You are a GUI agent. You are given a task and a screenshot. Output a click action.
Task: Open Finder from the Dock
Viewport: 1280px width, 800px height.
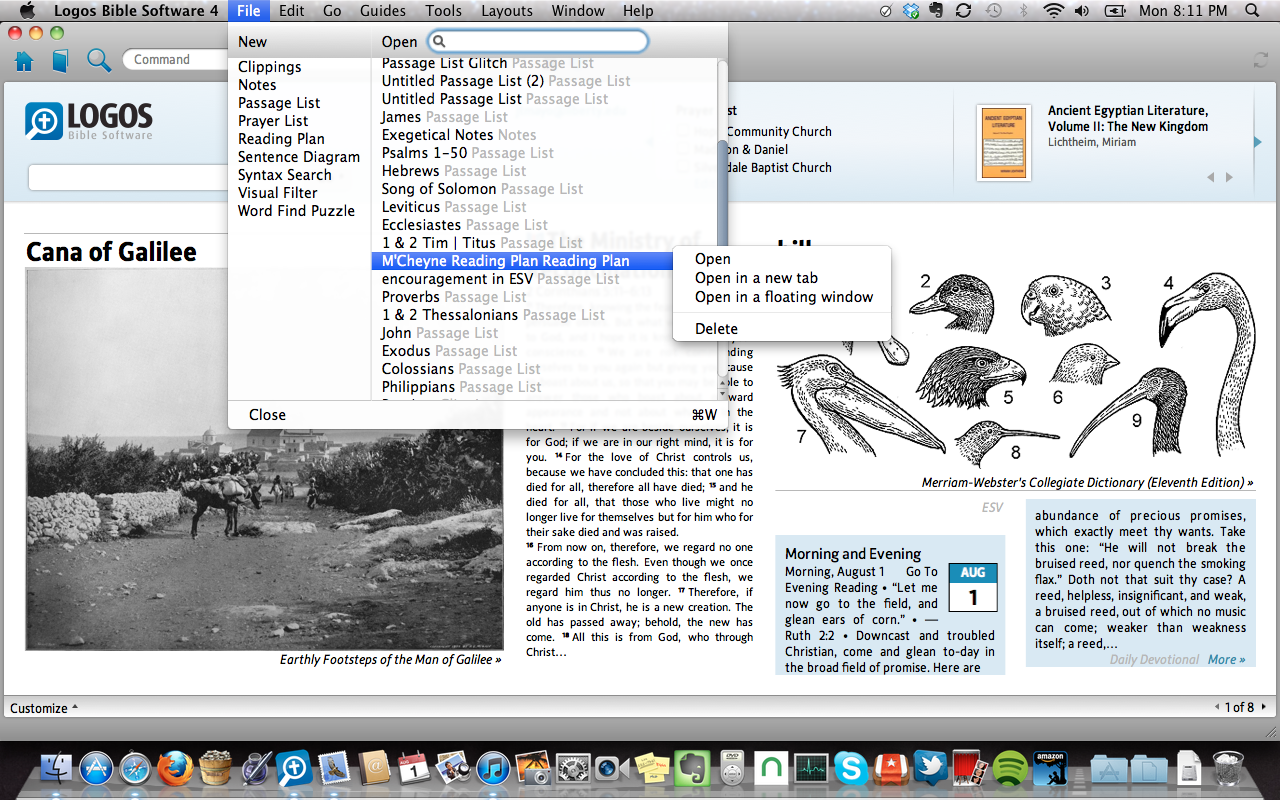(x=57, y=768)
